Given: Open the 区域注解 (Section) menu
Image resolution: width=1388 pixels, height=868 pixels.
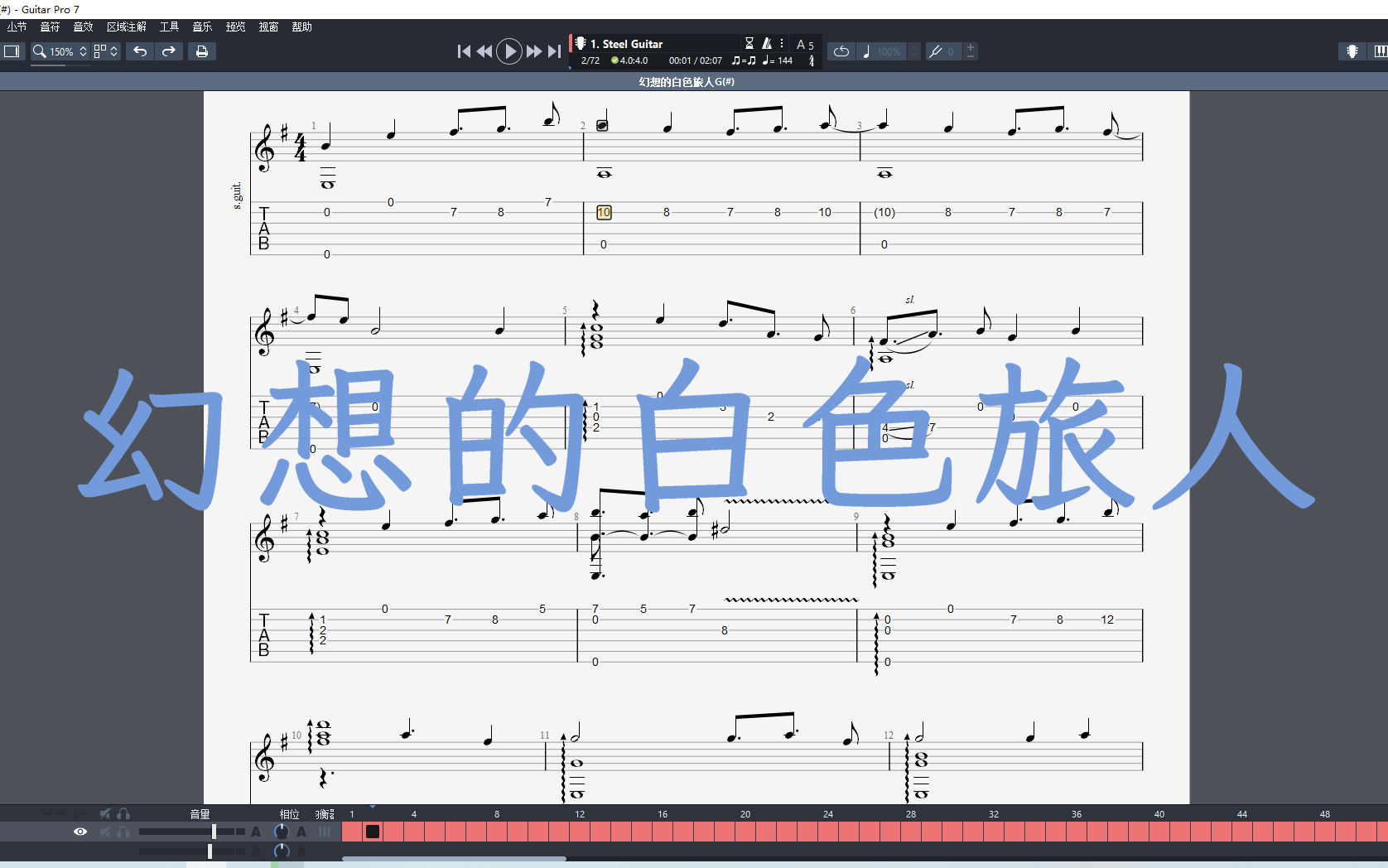Looking at the screenshot, I should tap(126, 27).
